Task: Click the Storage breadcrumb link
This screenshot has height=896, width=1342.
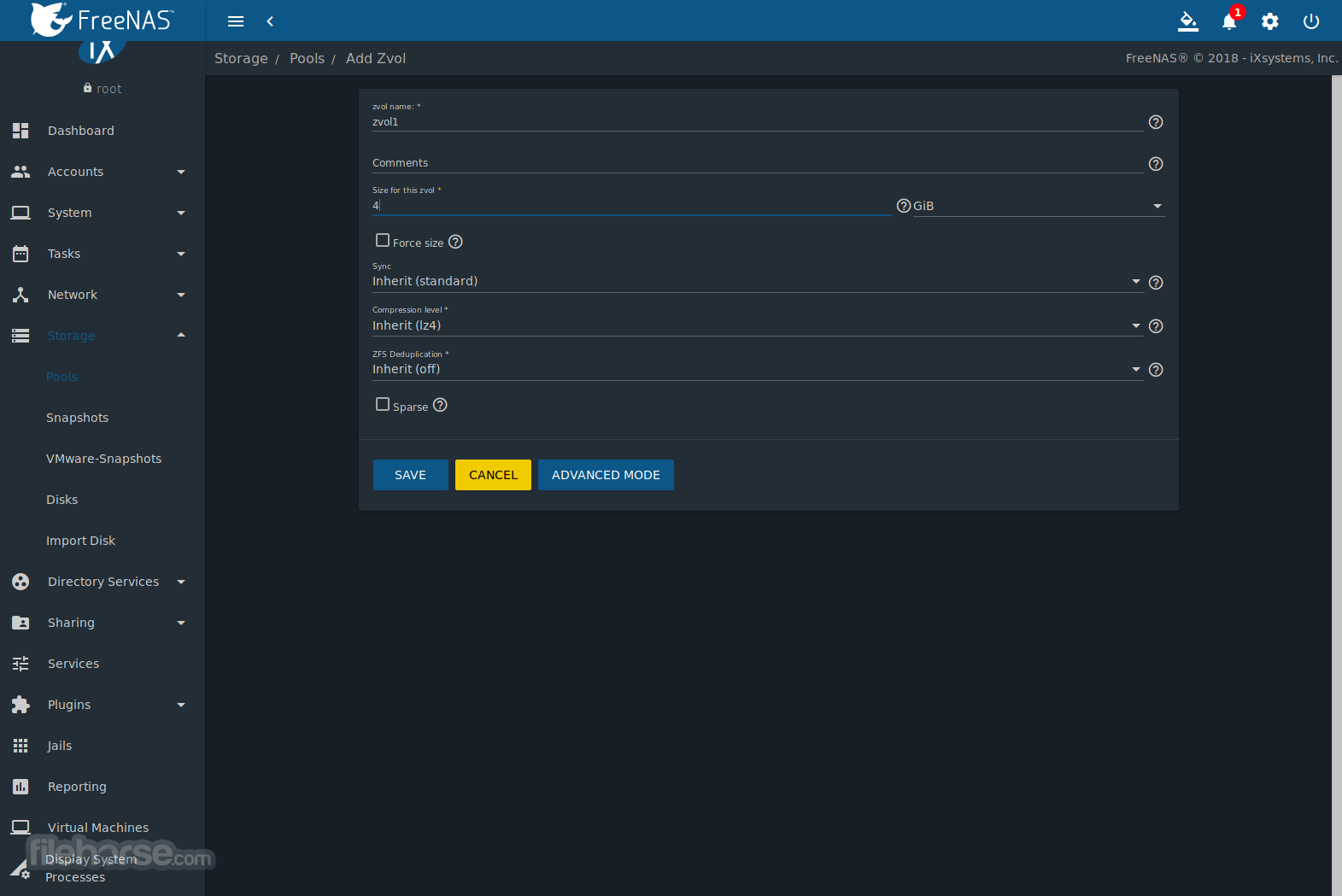Action: point(241,58)
